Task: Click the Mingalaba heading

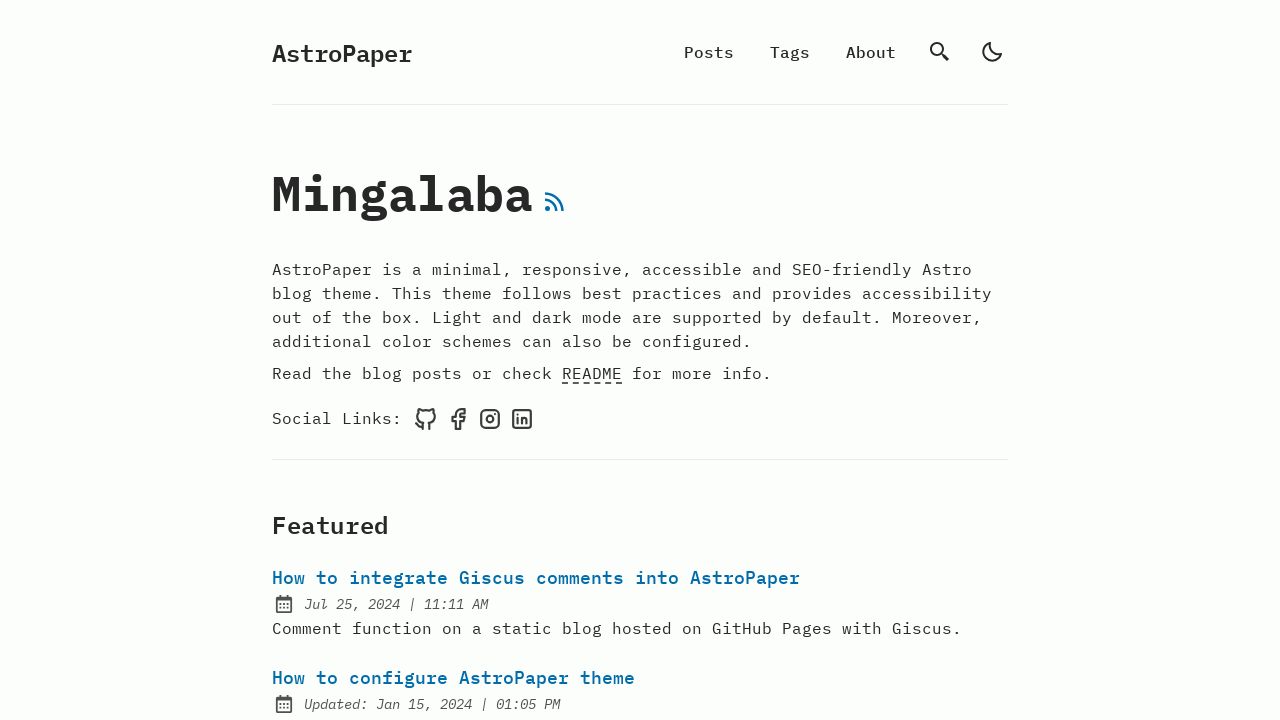Action: point(402,195)
